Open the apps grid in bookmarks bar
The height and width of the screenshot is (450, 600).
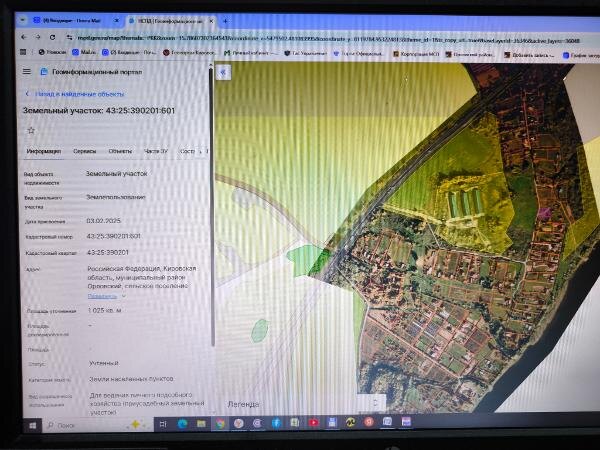tap(23, 52)
